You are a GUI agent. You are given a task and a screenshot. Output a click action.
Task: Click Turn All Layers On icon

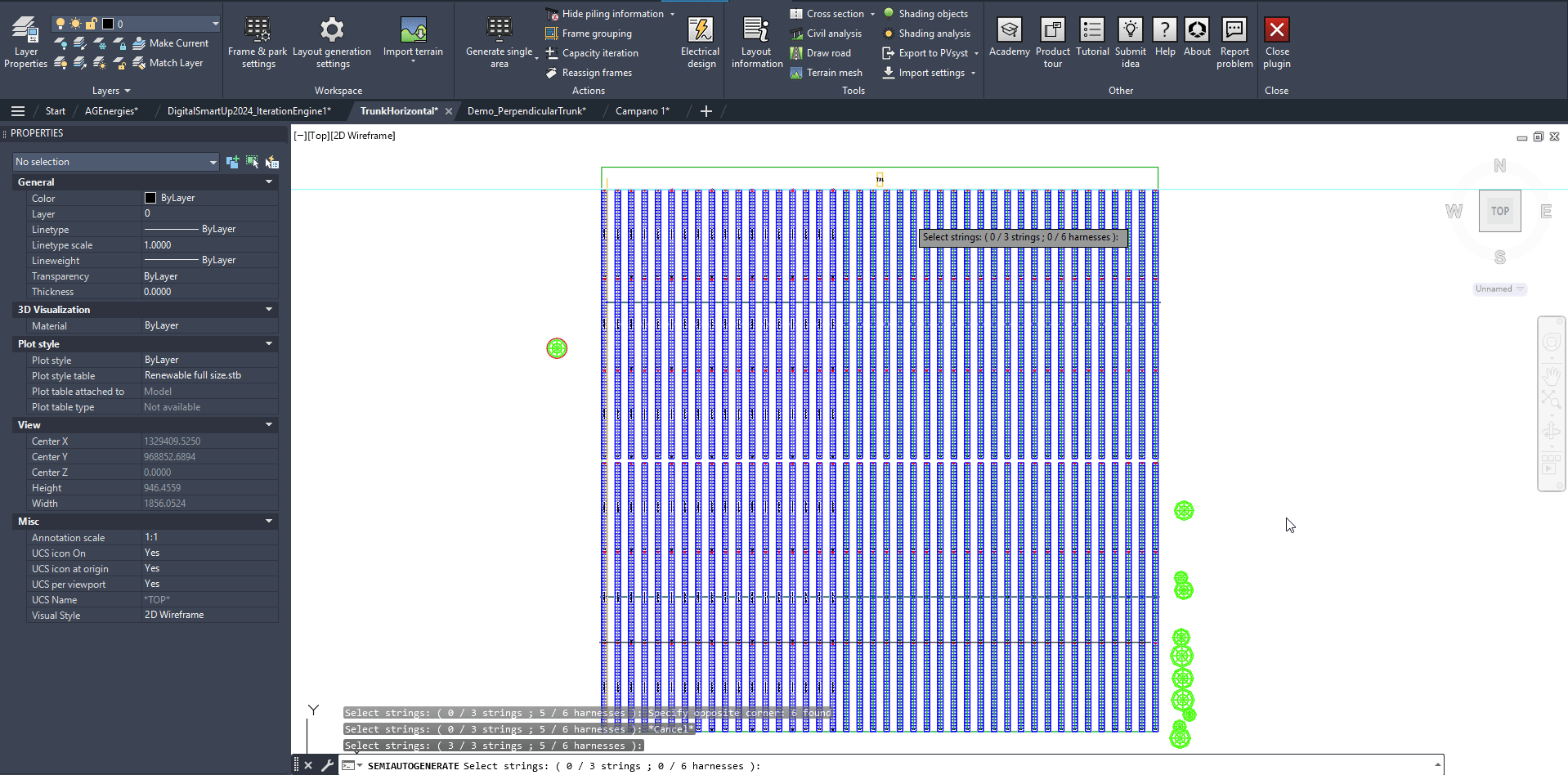(60, 63)
